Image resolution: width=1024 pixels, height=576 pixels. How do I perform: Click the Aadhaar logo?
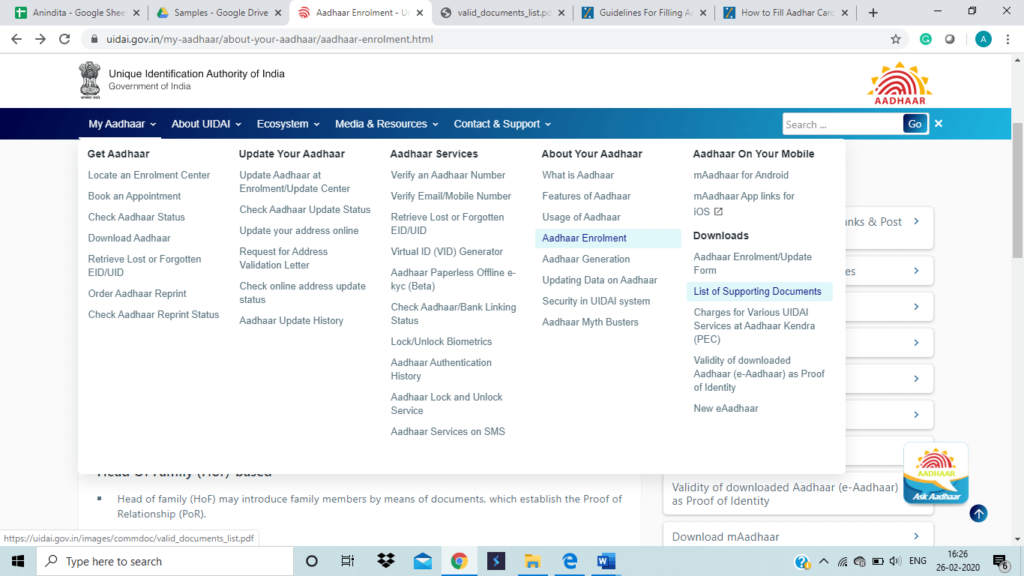click(900, 84)
